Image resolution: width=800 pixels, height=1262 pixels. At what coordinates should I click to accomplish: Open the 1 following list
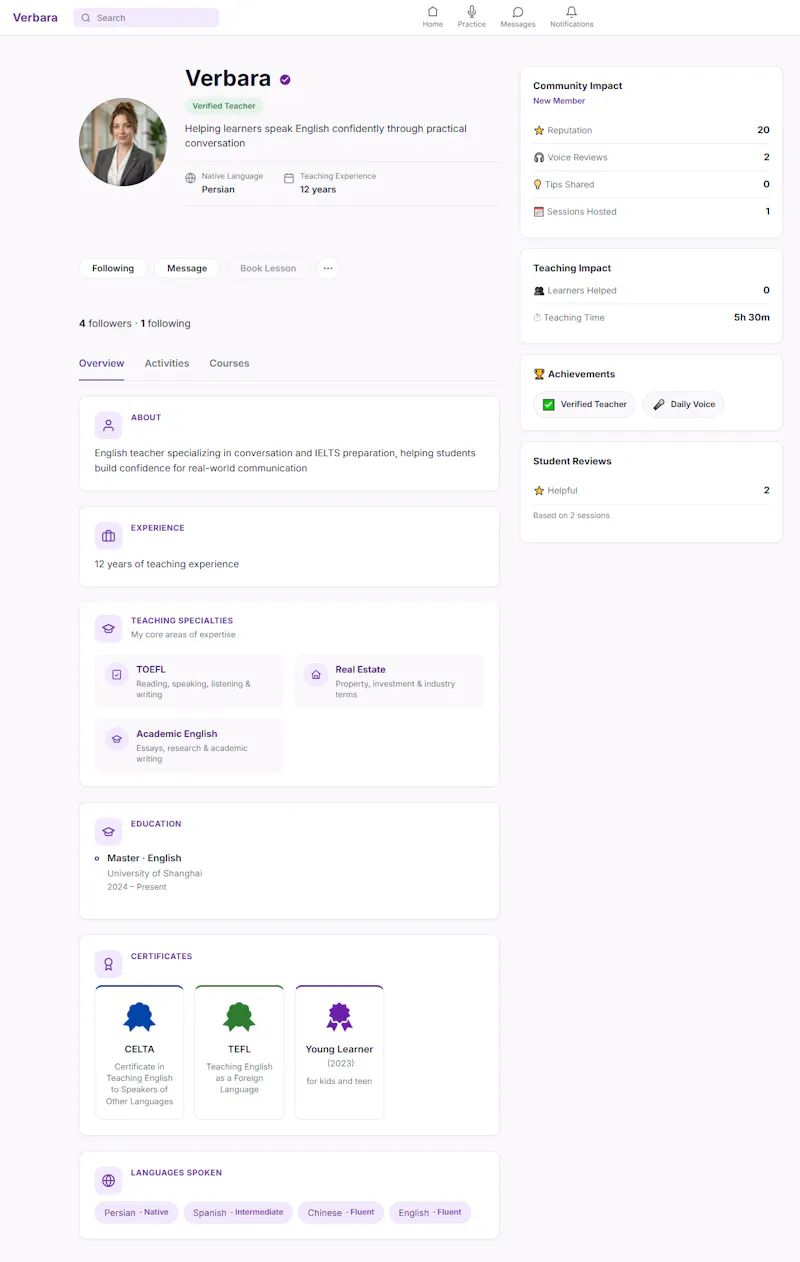pos(165,324)
